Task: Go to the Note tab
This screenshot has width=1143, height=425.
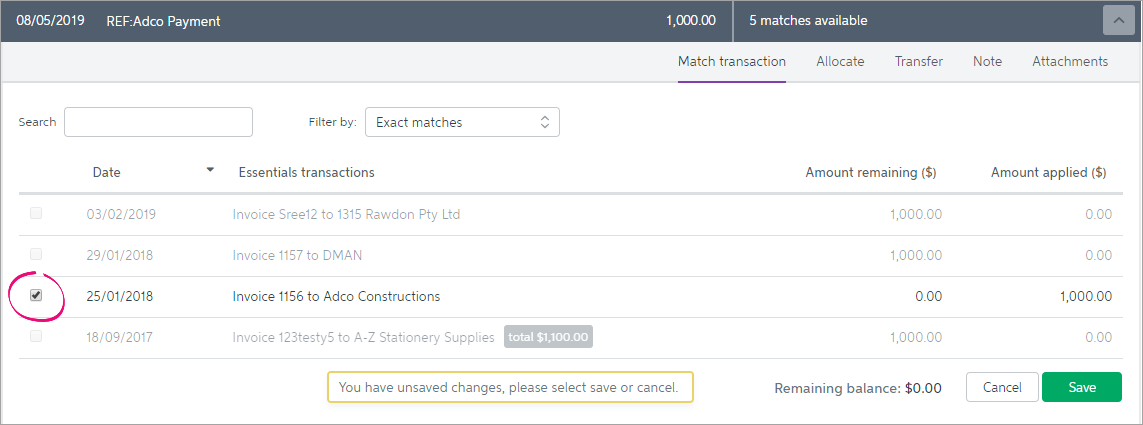Action: [987, 62]
